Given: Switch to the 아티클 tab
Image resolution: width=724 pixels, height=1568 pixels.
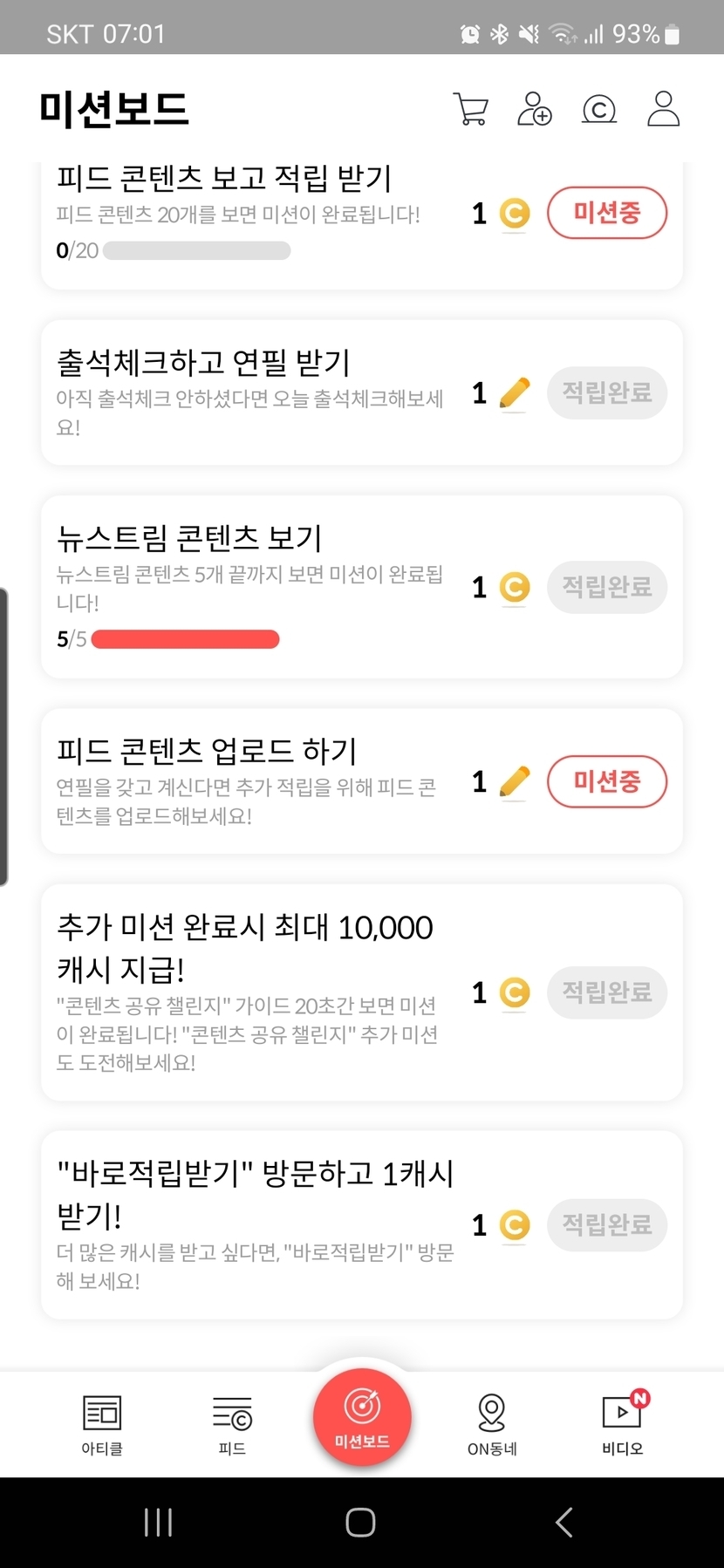Looking at the screenshot, I should coord(102,1423).
